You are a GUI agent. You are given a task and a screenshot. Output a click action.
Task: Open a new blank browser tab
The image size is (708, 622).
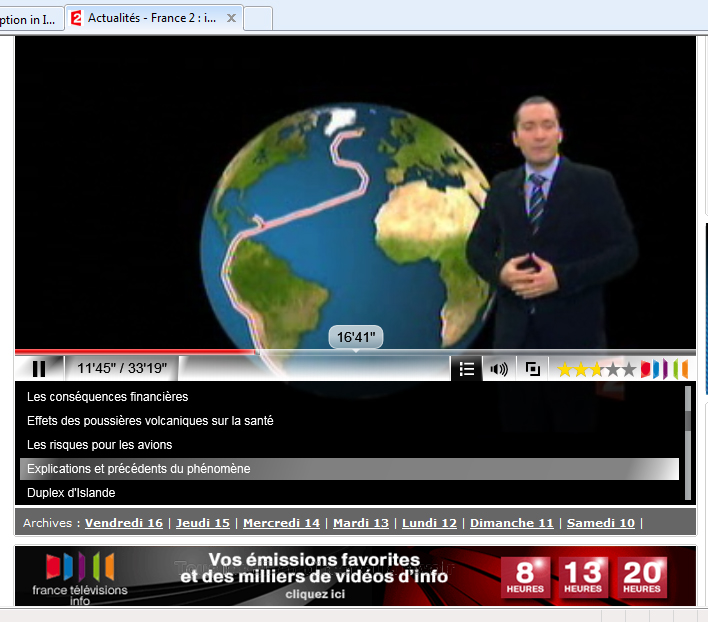coord(258,18)
